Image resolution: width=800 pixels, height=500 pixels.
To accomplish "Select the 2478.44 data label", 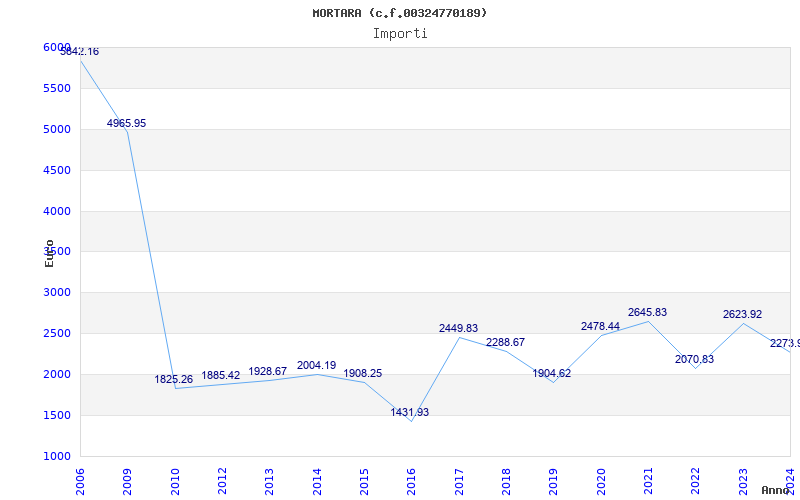I will coord(601,327).
